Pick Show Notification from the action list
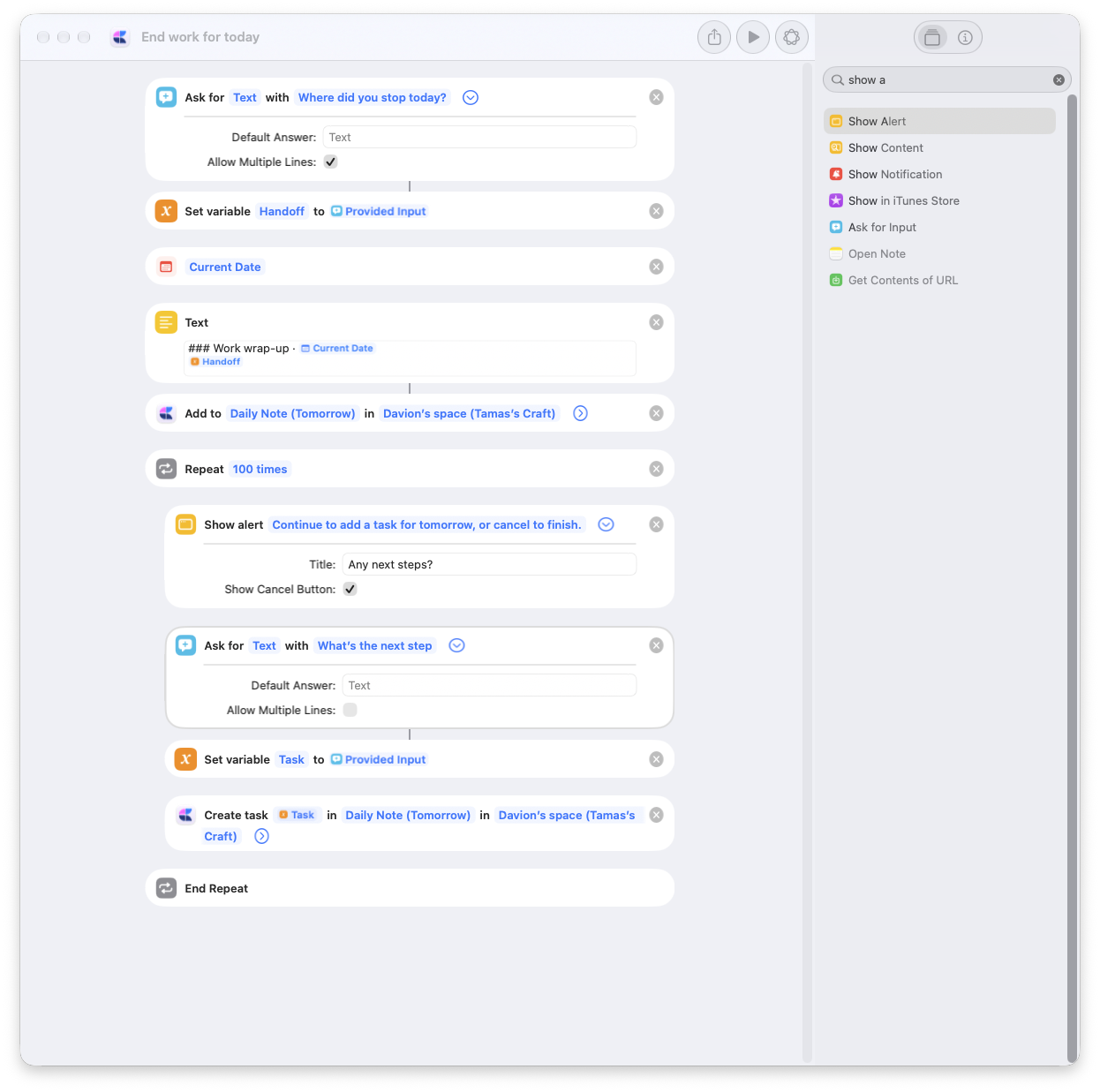1100x1092 pixels. pos(939,174)
